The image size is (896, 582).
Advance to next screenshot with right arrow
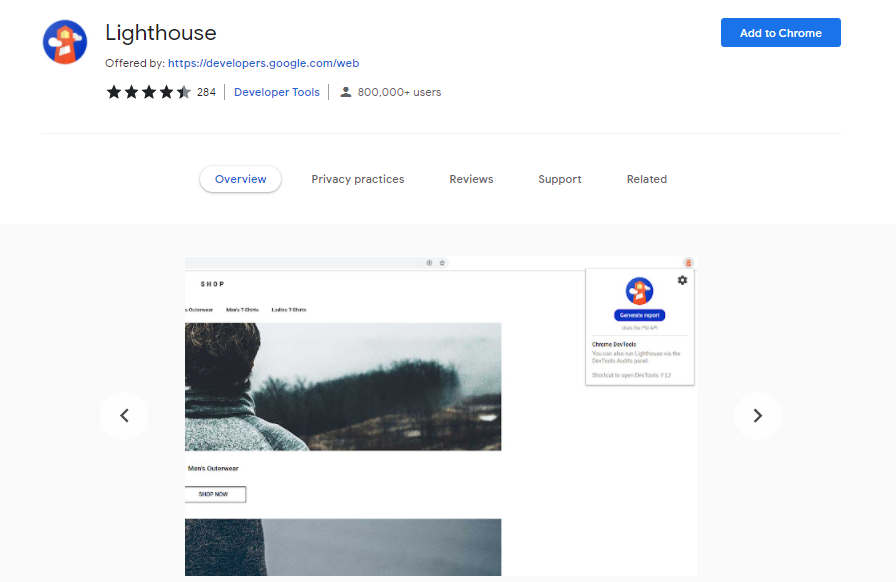click(x=757, y=416)
